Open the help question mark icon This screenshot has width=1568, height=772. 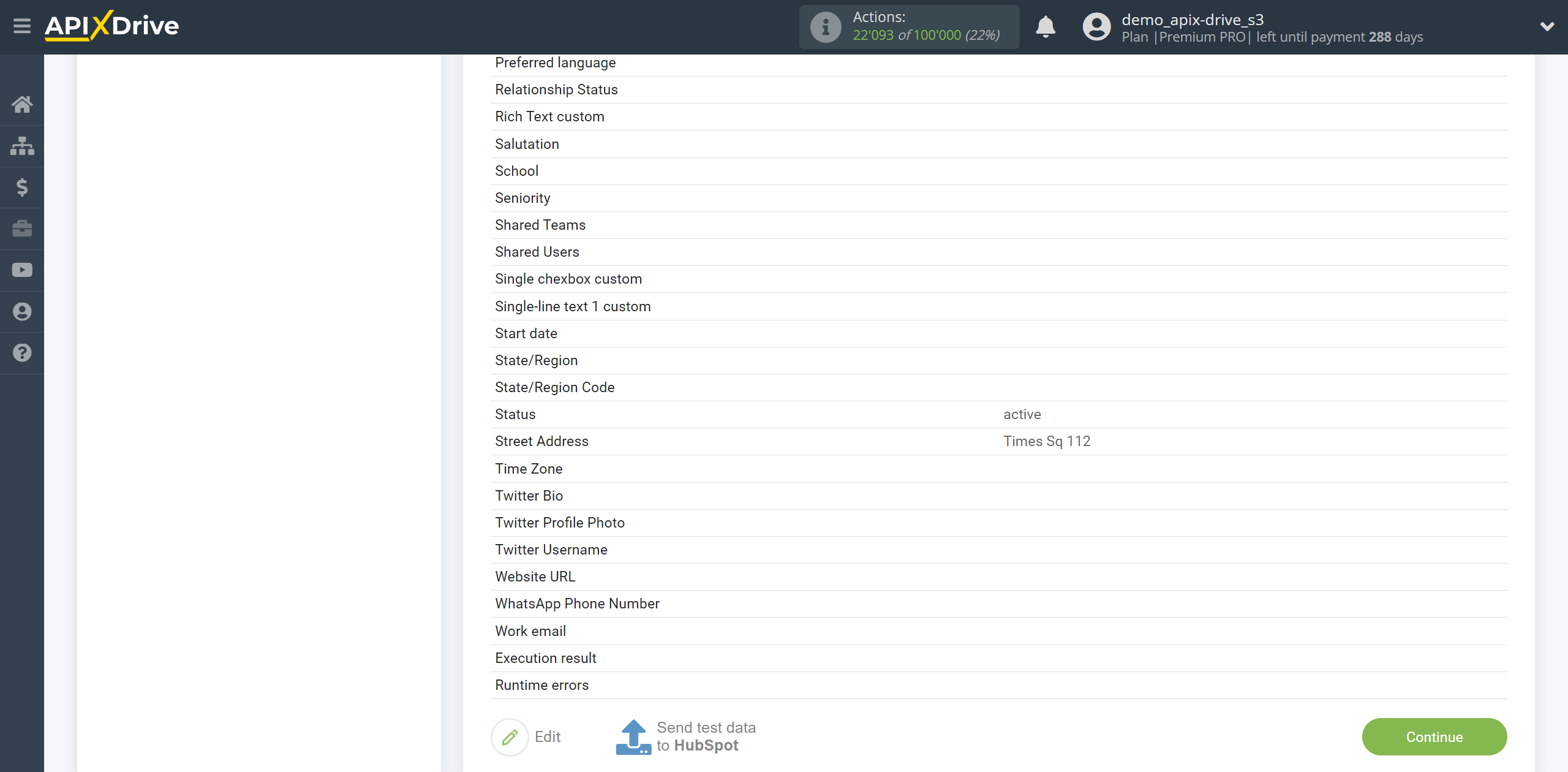pyautogui.click(x=22, y=353)
